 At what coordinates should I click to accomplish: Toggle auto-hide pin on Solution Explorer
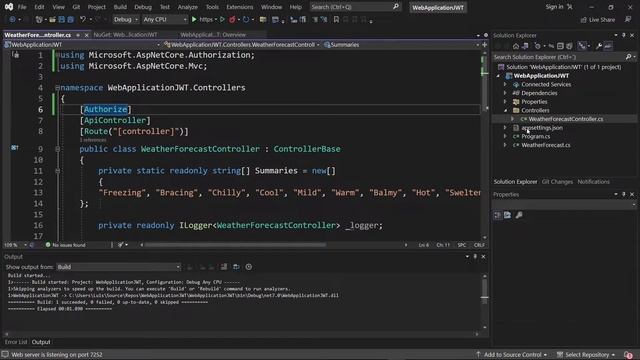[624, 36]
